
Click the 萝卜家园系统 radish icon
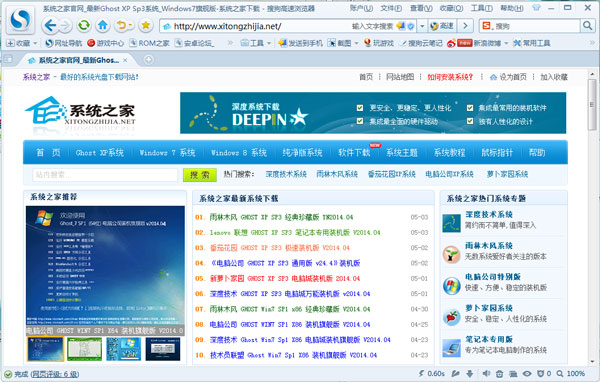point(452,317)
